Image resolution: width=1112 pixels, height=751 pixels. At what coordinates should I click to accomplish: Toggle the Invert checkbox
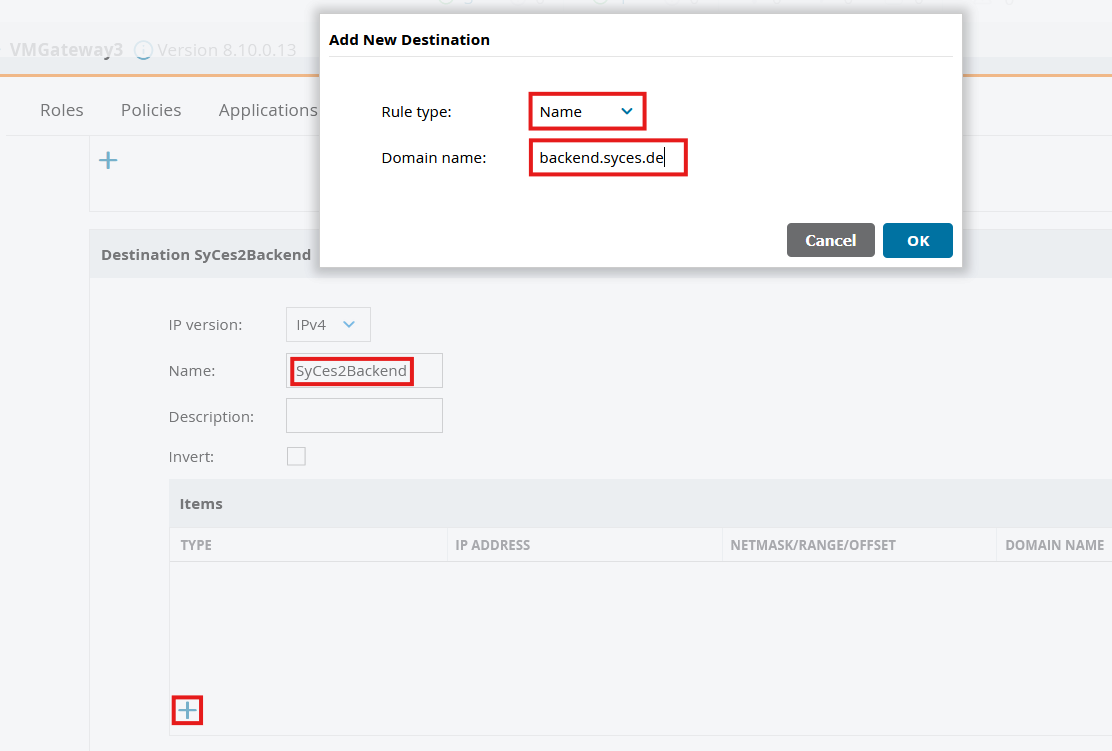[x=296, y=456]
